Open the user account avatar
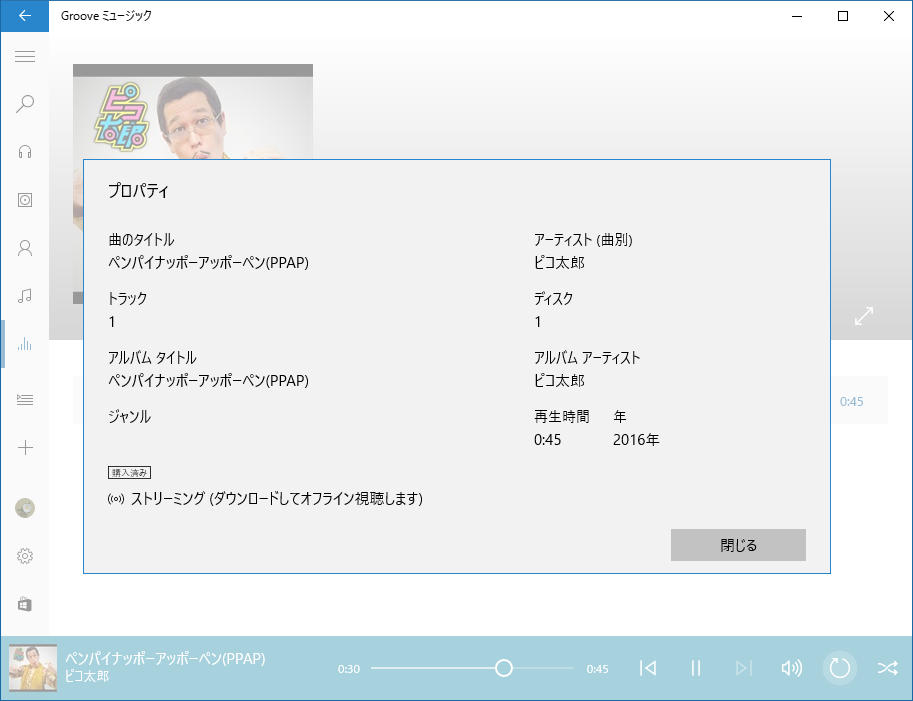Image resolution: width=913 pixels, height=701 pixels. click(x=24, y=508)
